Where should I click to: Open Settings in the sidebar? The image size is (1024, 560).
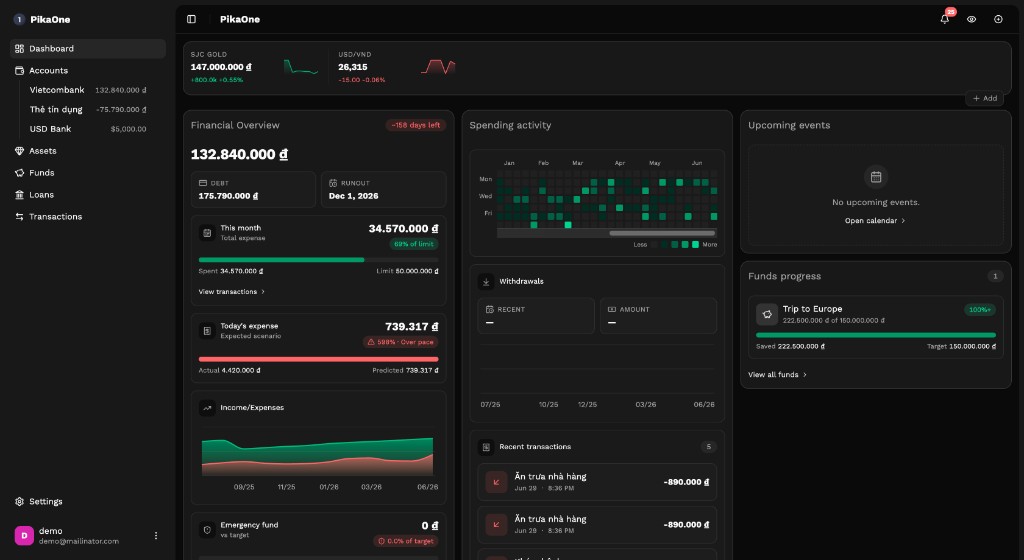point(88,502)
